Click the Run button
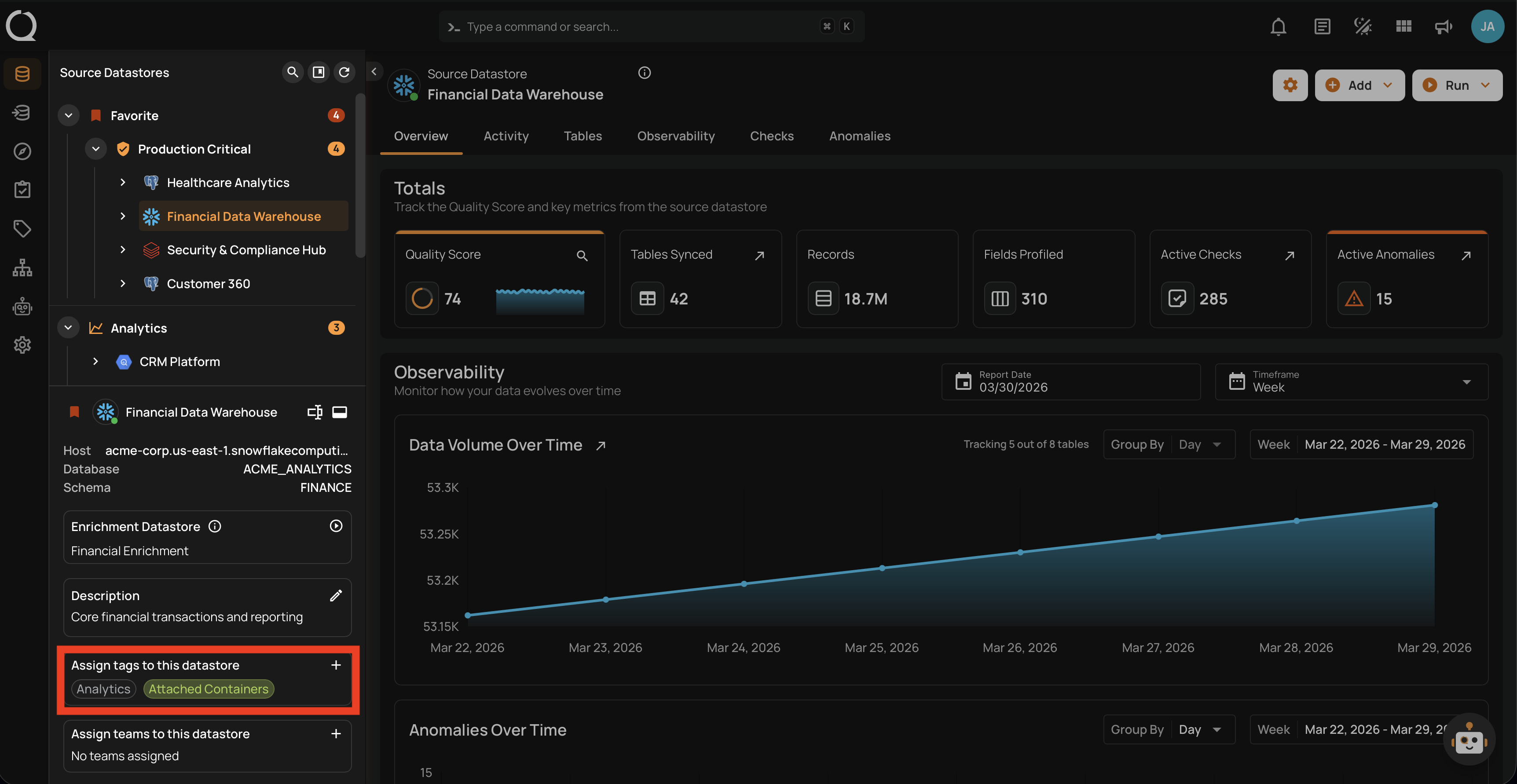 (1456, 85)
